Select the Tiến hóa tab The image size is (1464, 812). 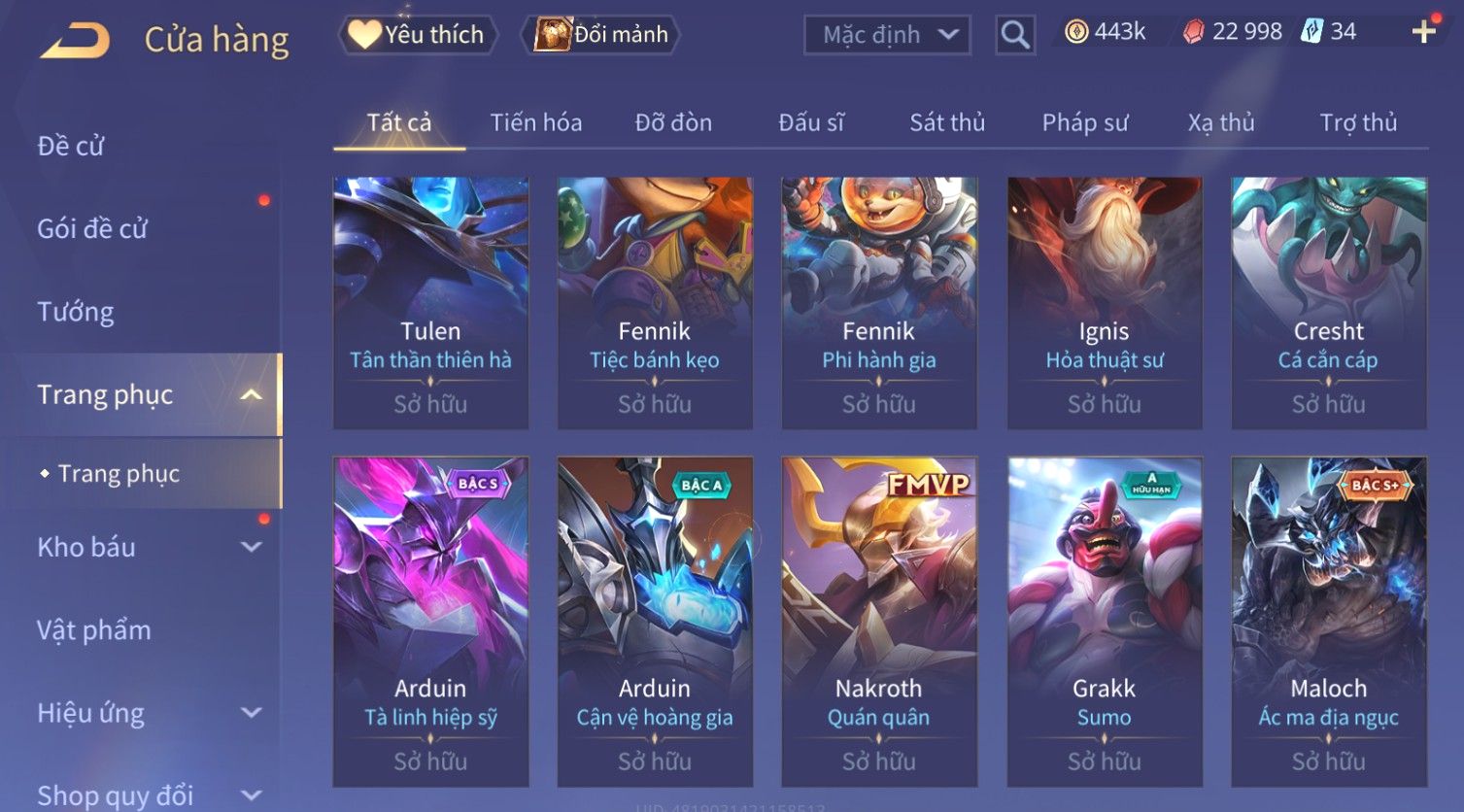point(536,122)
